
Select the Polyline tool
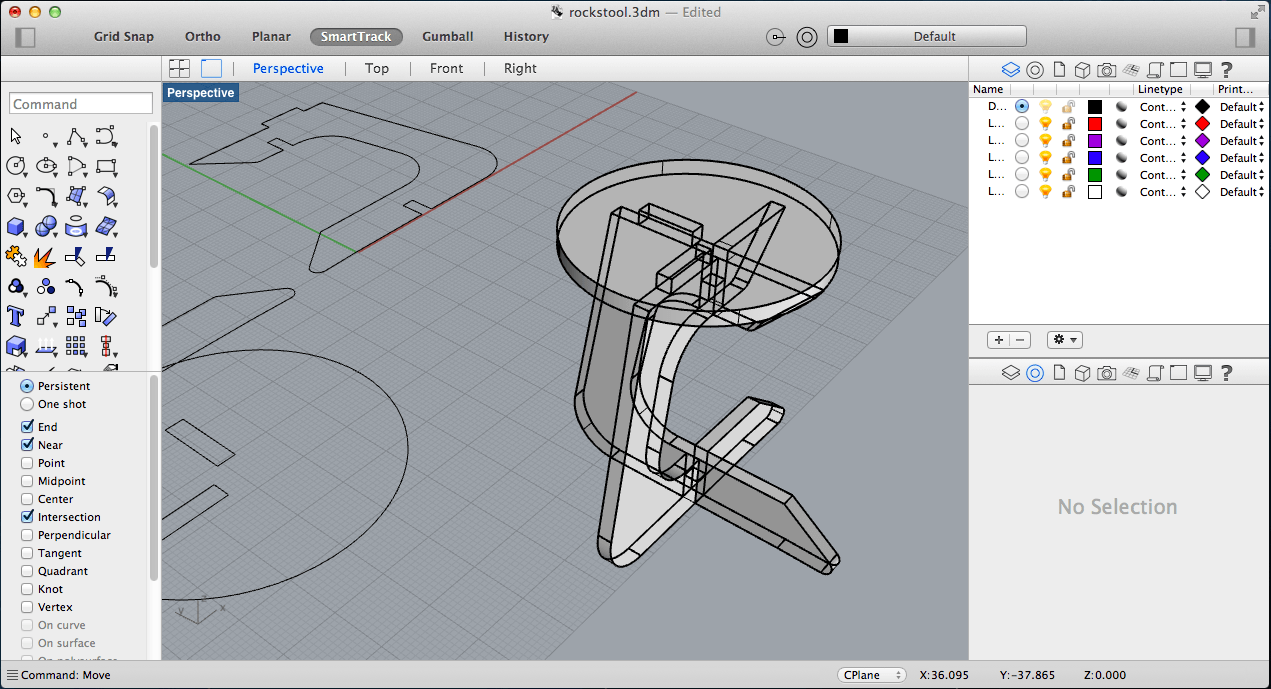click(76, 136)
